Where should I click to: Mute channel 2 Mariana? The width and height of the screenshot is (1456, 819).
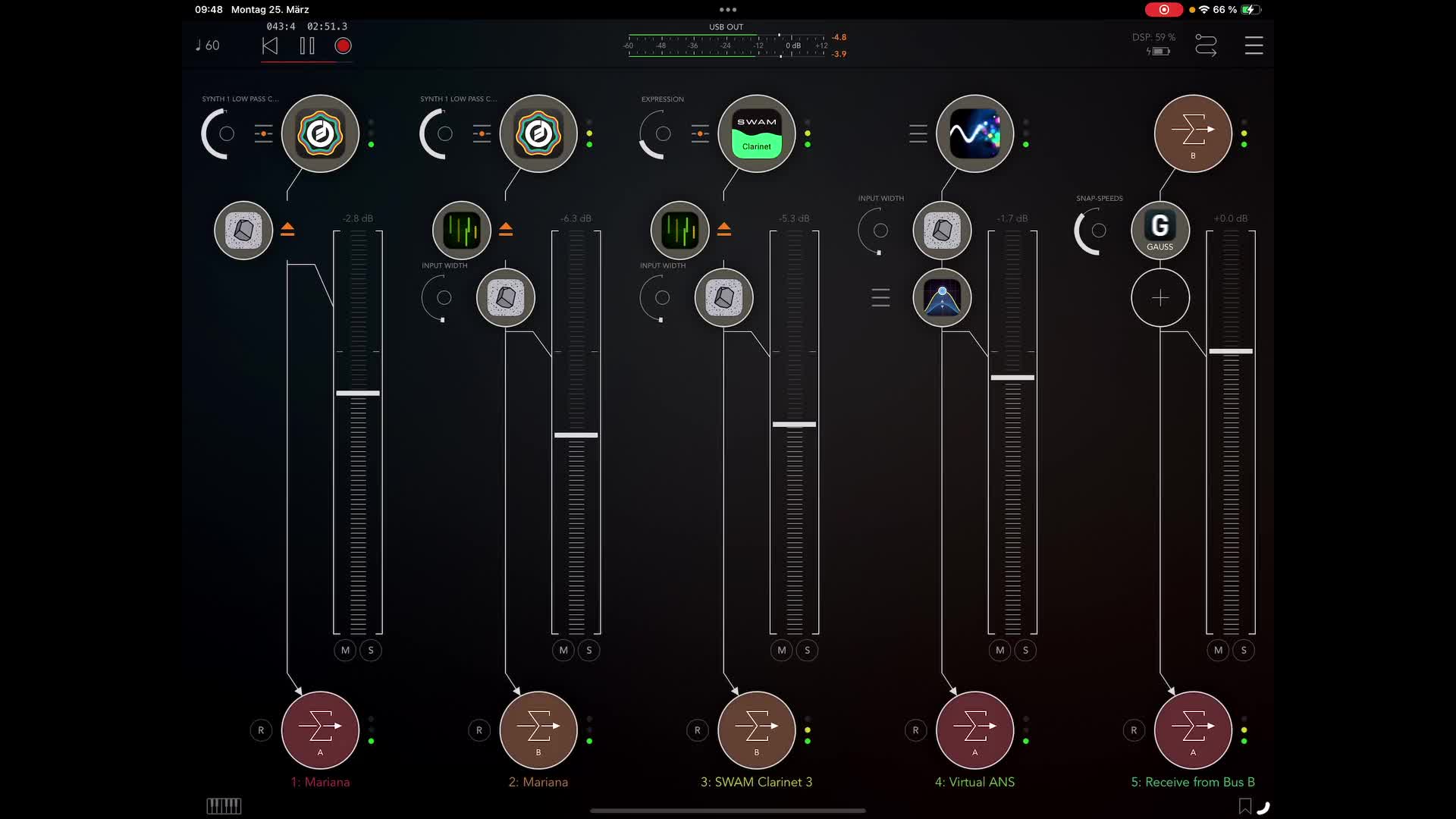(563, 651)
